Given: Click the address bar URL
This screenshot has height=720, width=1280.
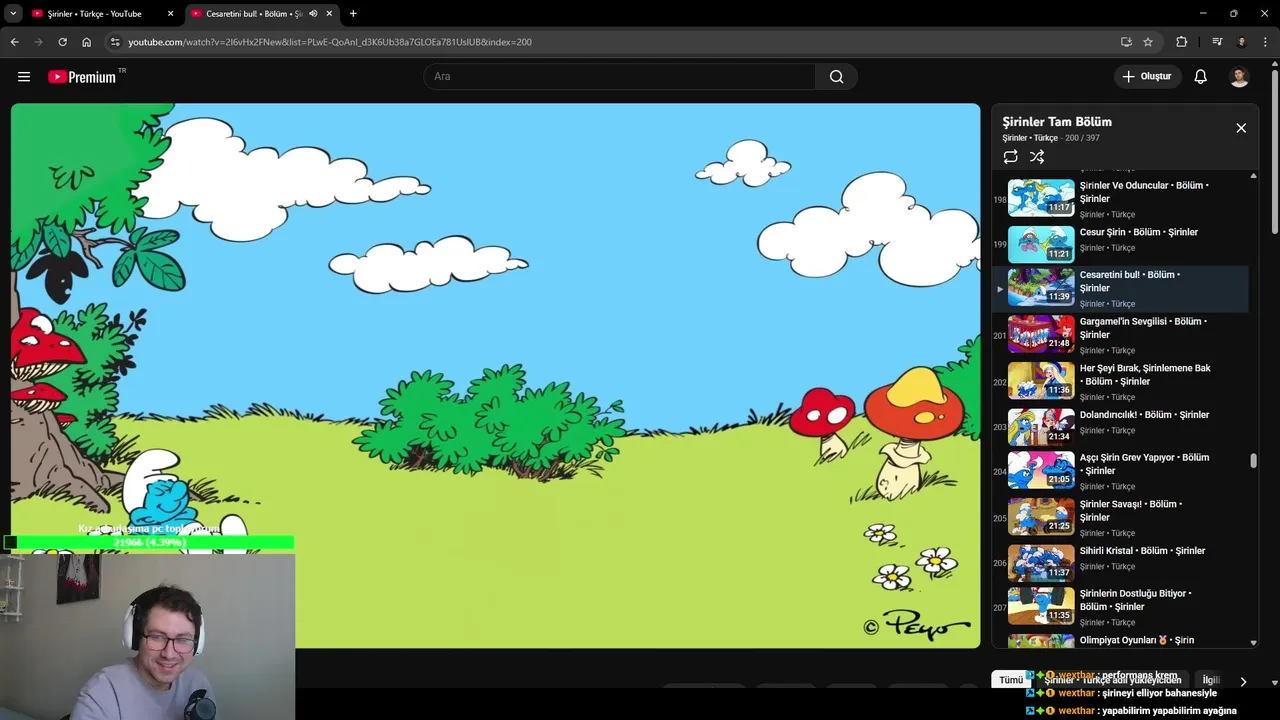Looking at the screenshot, I should click(x=330, y=42).
